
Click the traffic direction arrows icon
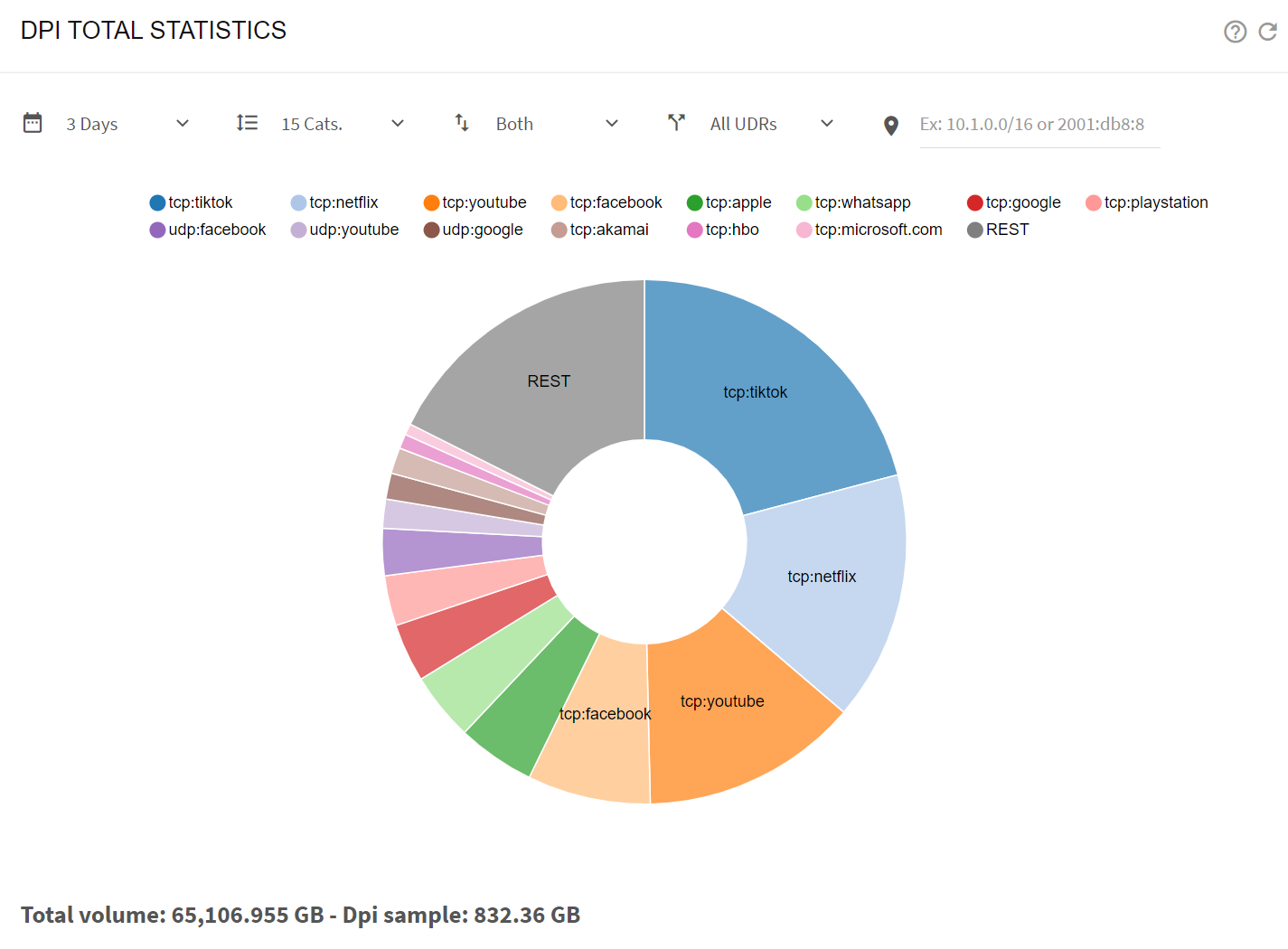click(462, 123)
